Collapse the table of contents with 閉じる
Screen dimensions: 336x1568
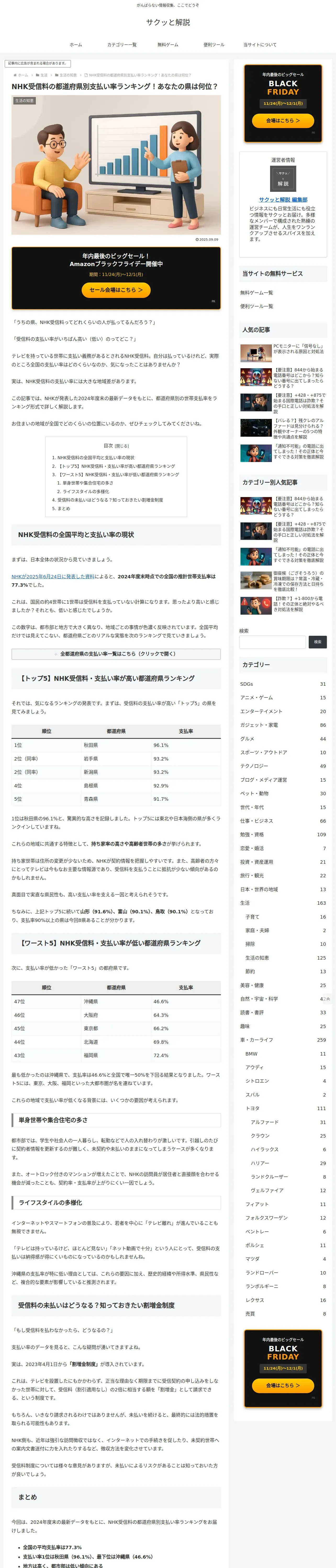122,446
